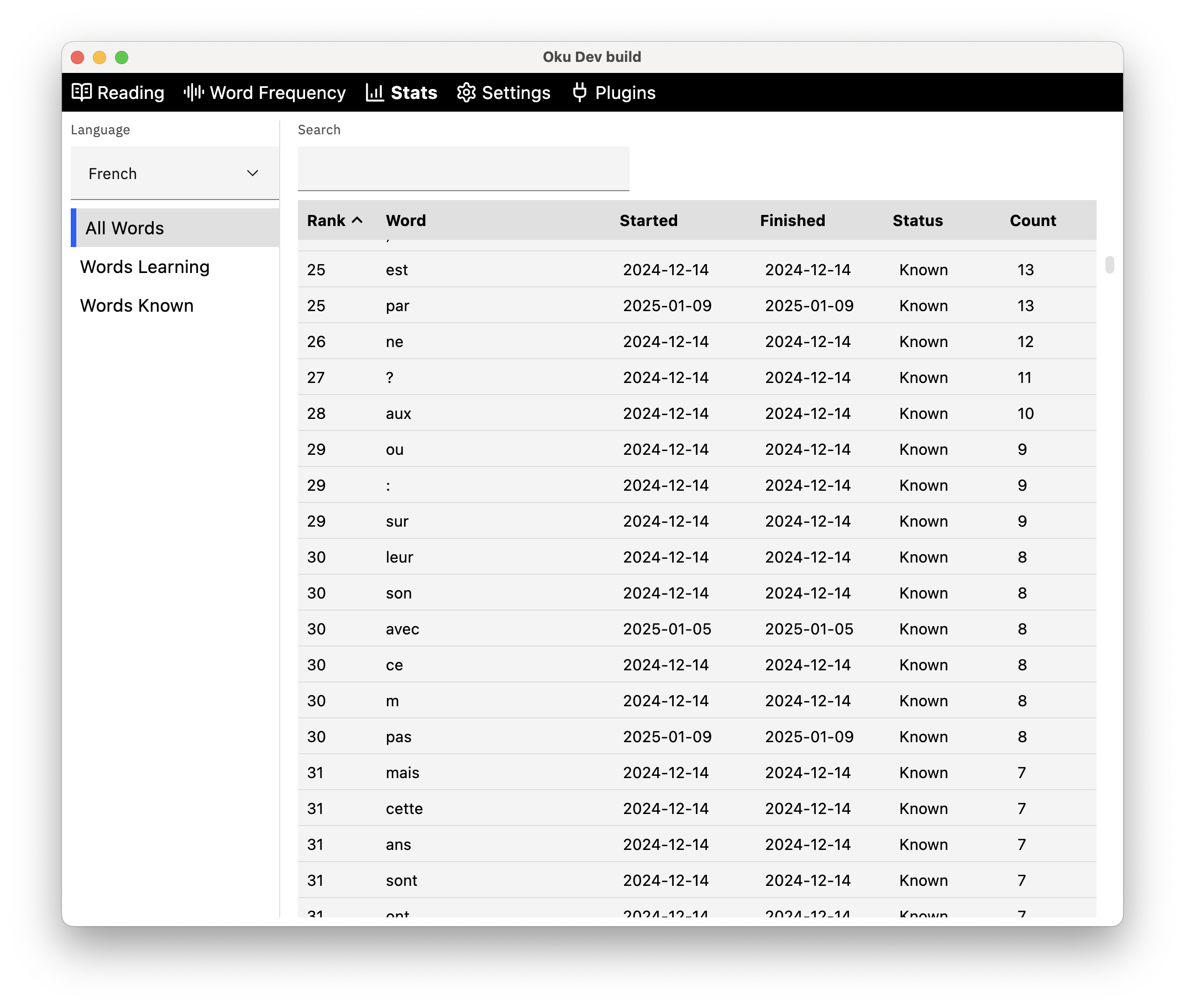
Task: Open the Plugins tab
Action: [x=613, y=92]
